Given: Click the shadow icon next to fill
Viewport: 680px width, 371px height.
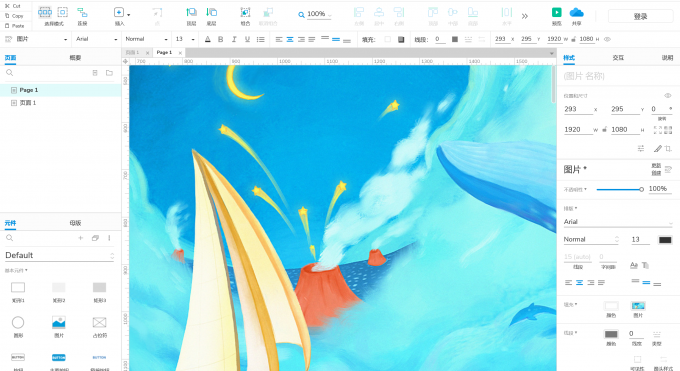Looking at the screenshot, I should (x=401, y=39).
